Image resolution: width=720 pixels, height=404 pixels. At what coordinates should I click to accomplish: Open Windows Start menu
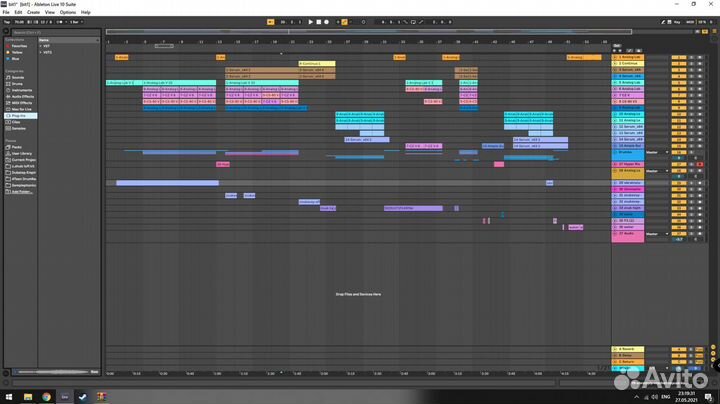[x=7, y=396]
